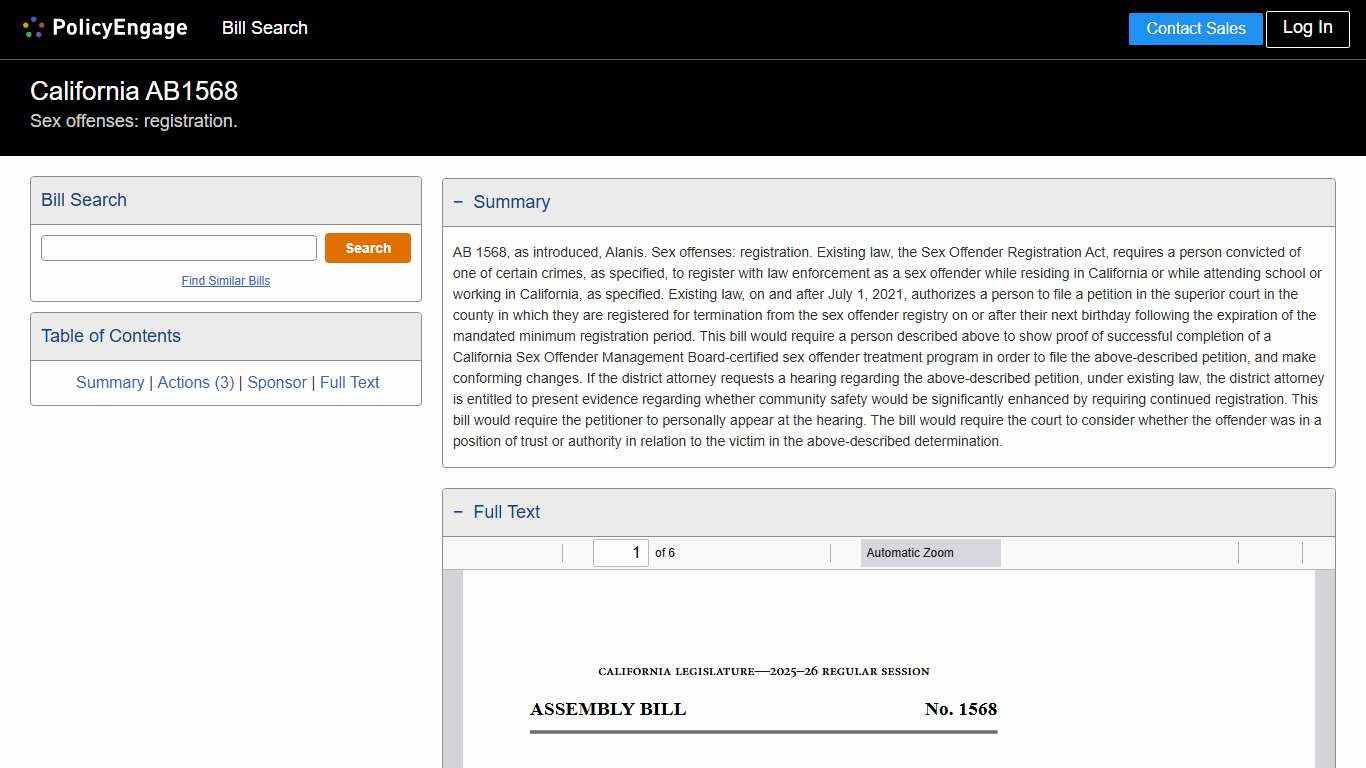Image resolution: width=1366 pixels, height=768 pixels.
Task: Click the Log In button
Action: click(1307, 29)
